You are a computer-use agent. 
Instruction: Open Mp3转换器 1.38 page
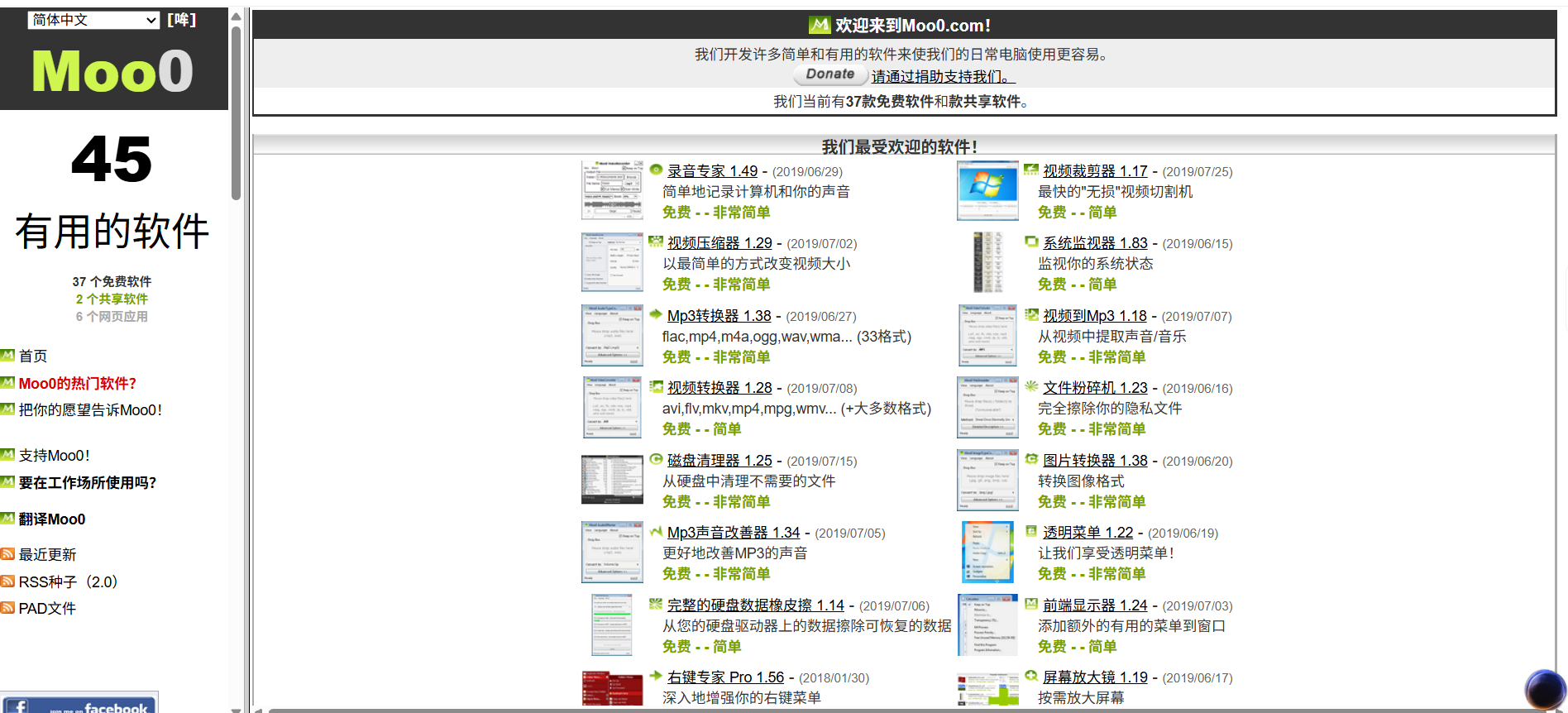point(719,316)
